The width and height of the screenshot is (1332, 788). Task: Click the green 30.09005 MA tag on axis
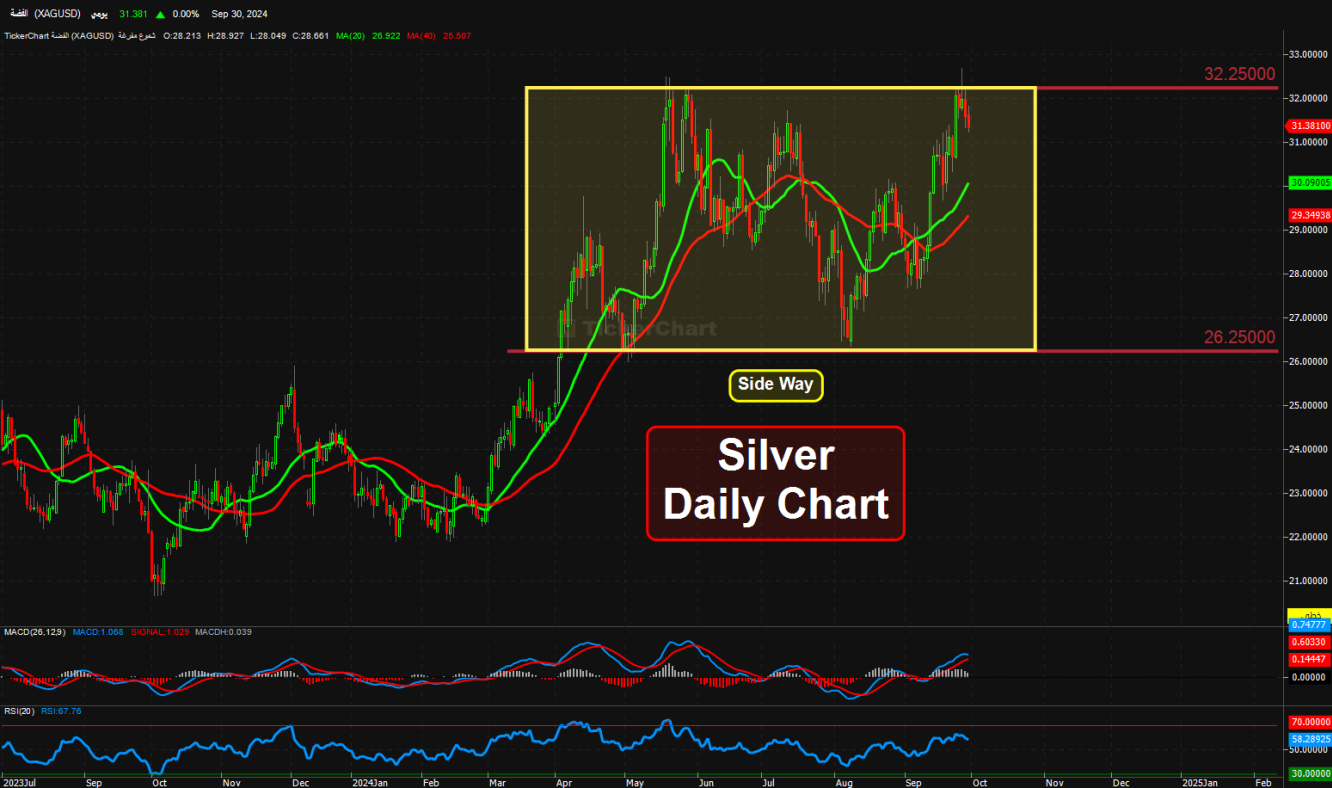point(1308,184)
